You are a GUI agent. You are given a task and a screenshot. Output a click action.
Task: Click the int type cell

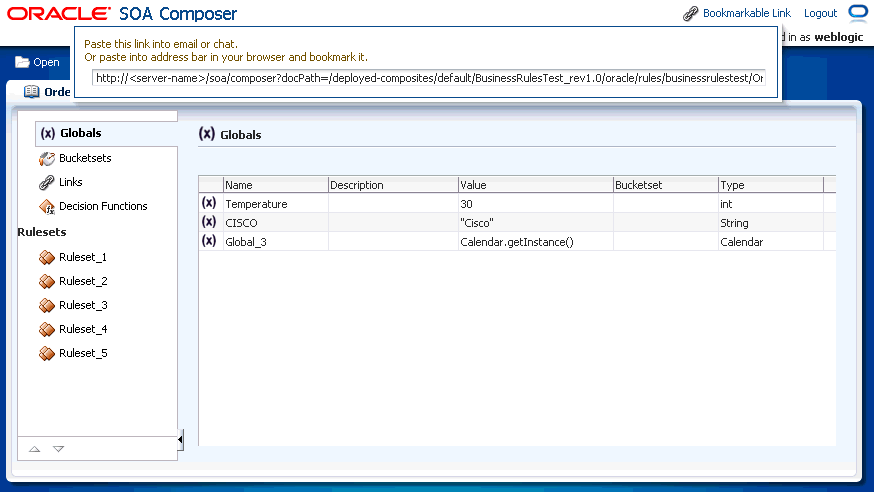point(771,204)
